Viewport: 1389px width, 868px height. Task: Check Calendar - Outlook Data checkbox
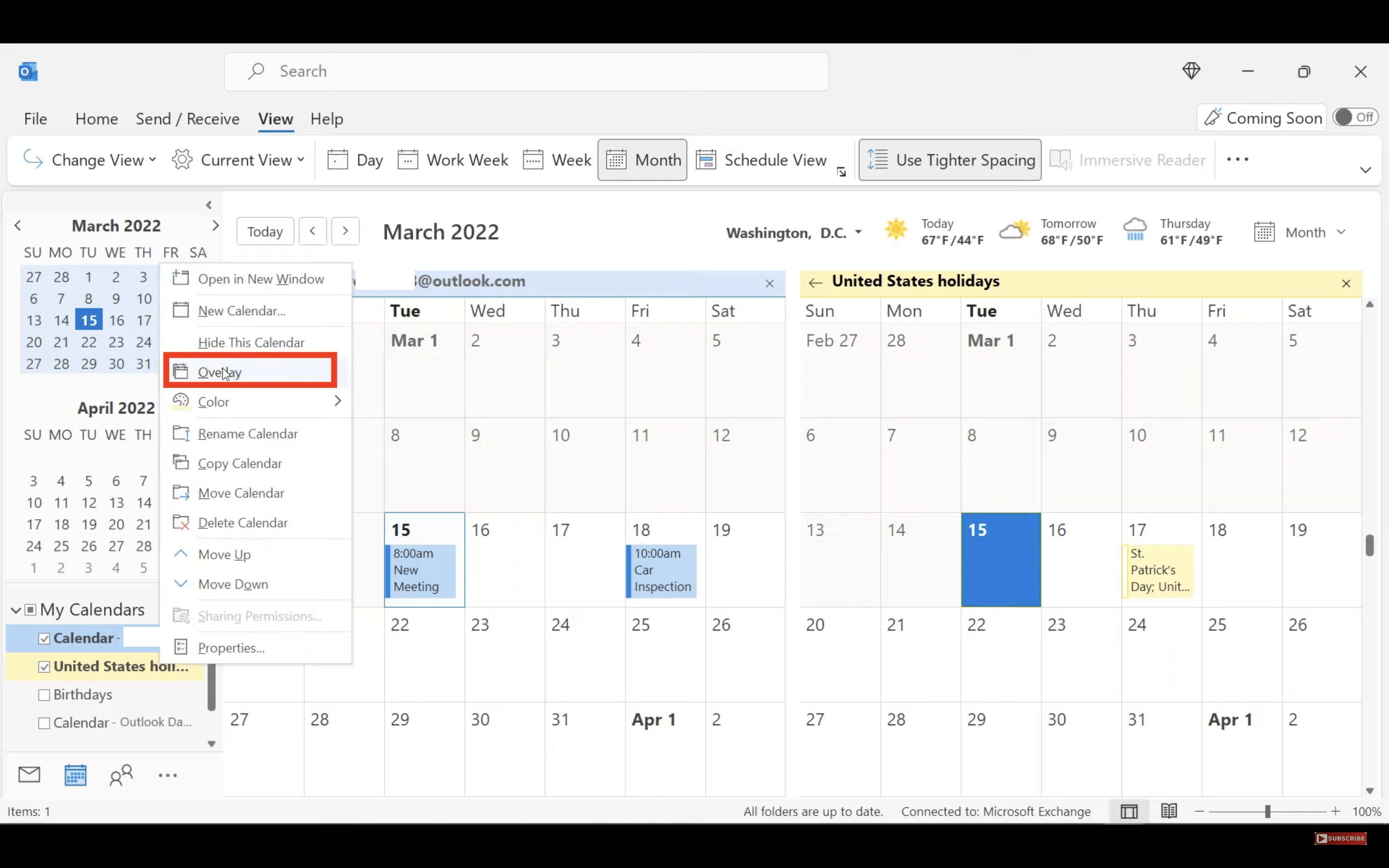[44, 723]
